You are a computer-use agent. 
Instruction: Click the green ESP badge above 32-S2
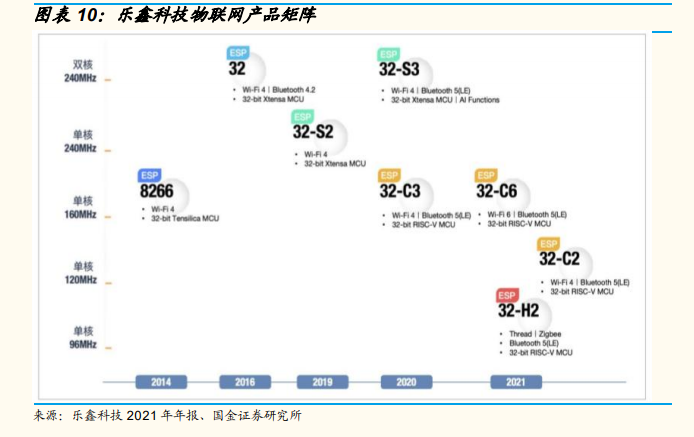click(x=303, y=117)
